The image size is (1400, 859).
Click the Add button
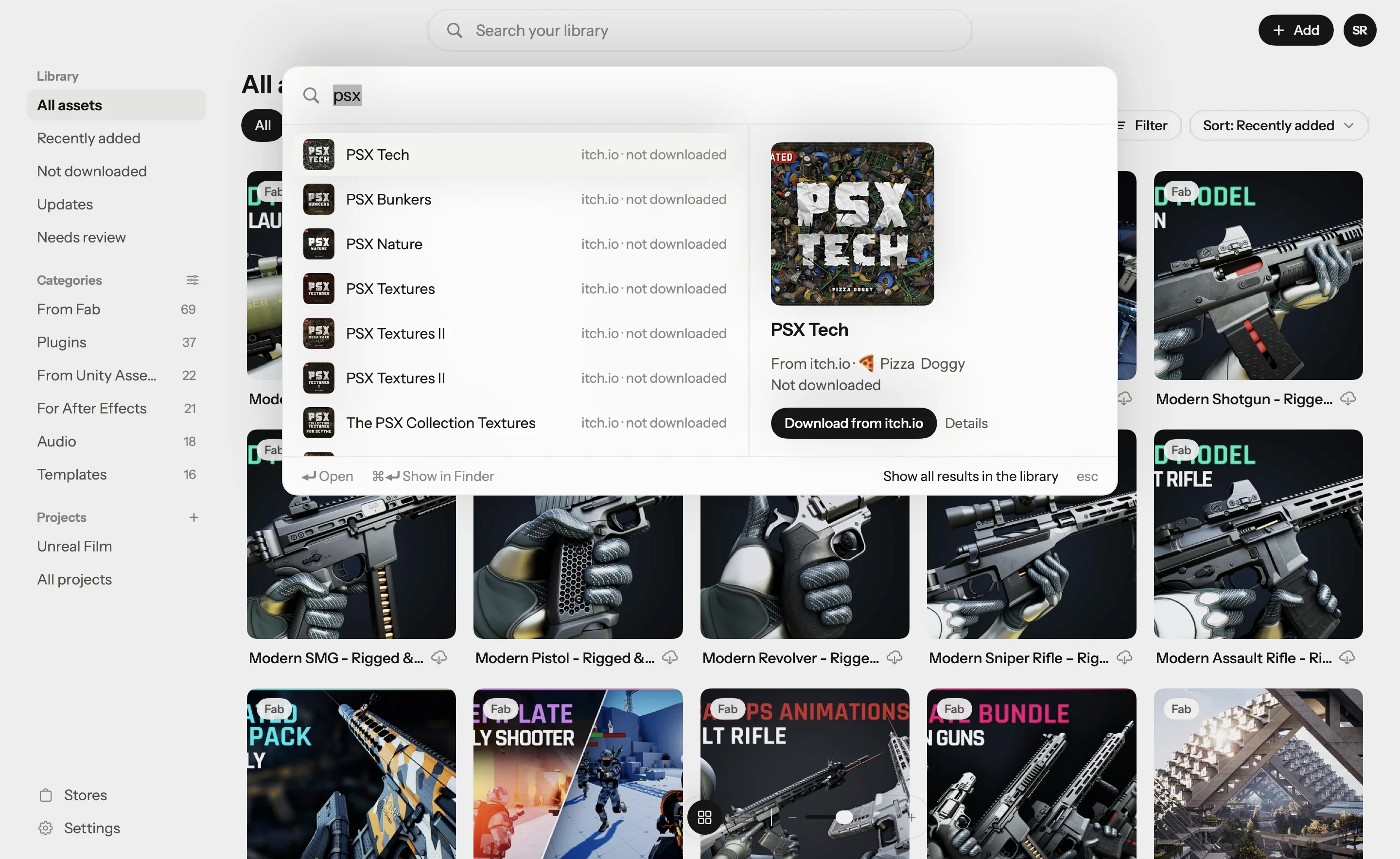[x=1296, y=30]
